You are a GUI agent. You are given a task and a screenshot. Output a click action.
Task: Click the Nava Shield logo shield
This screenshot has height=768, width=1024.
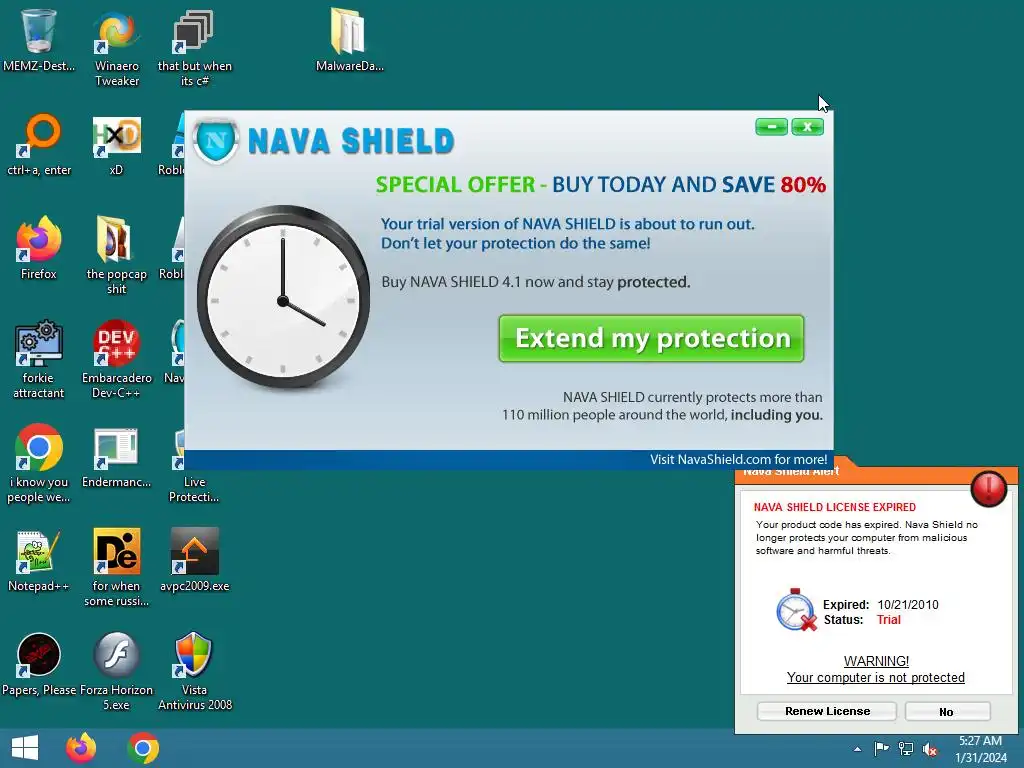216,140
